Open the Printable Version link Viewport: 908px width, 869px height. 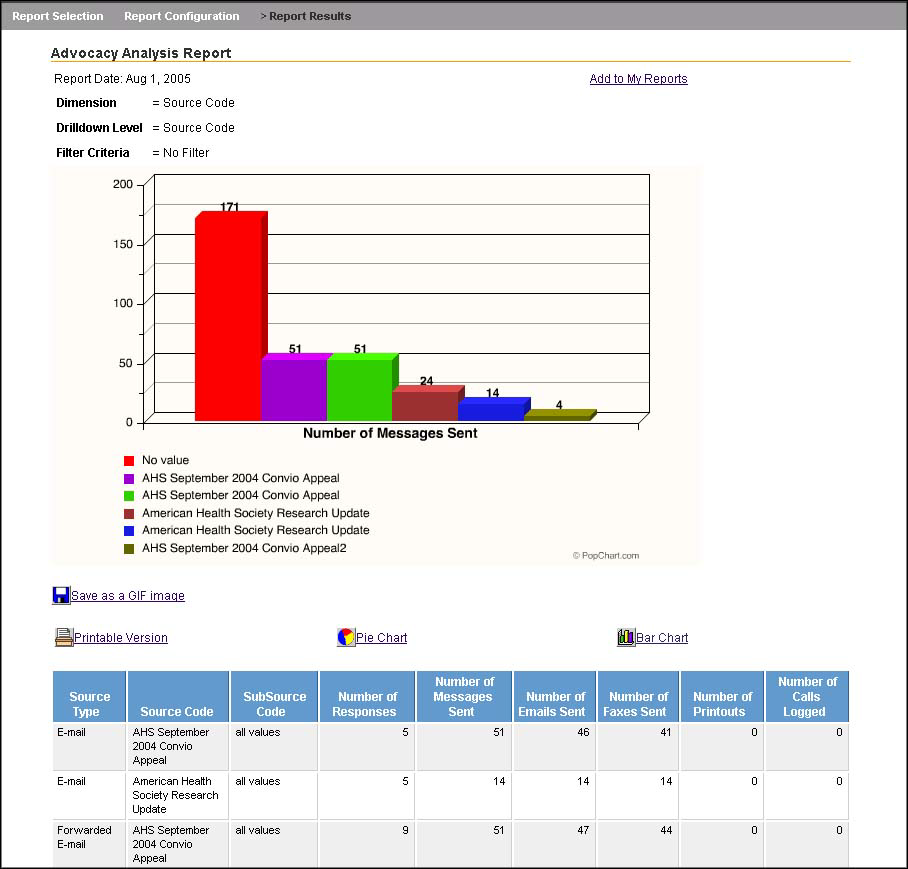(x=121, y=638)
